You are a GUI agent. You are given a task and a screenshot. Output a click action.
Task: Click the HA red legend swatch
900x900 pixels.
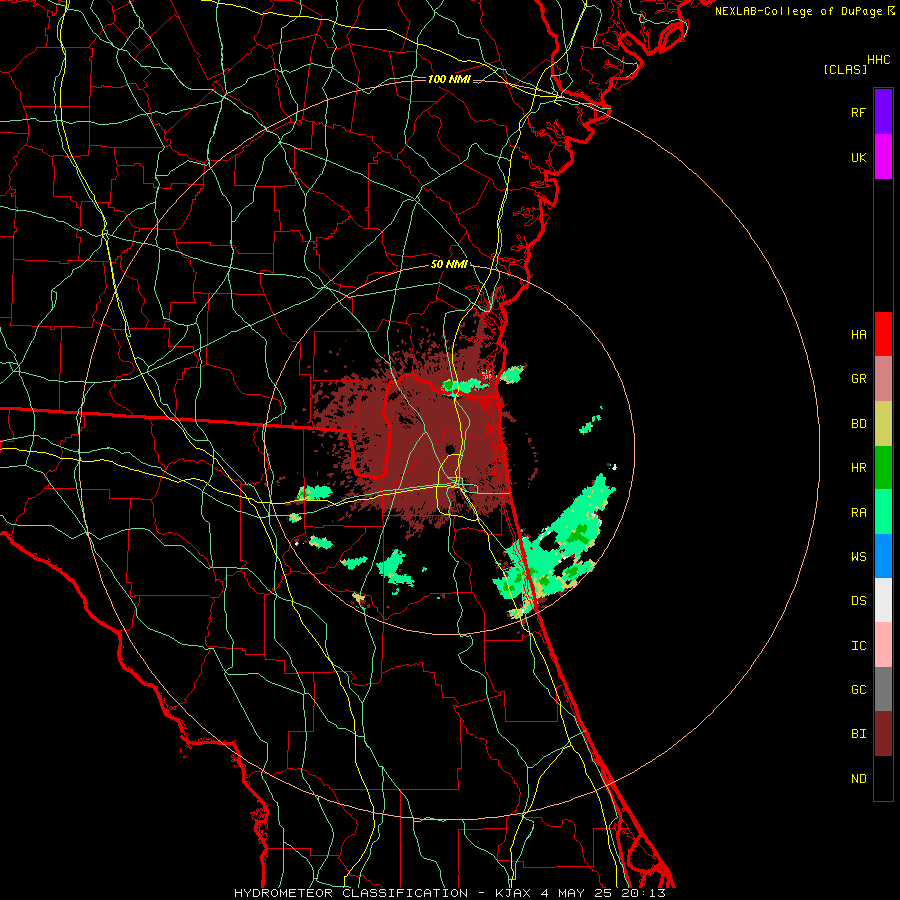pos(883,334)
